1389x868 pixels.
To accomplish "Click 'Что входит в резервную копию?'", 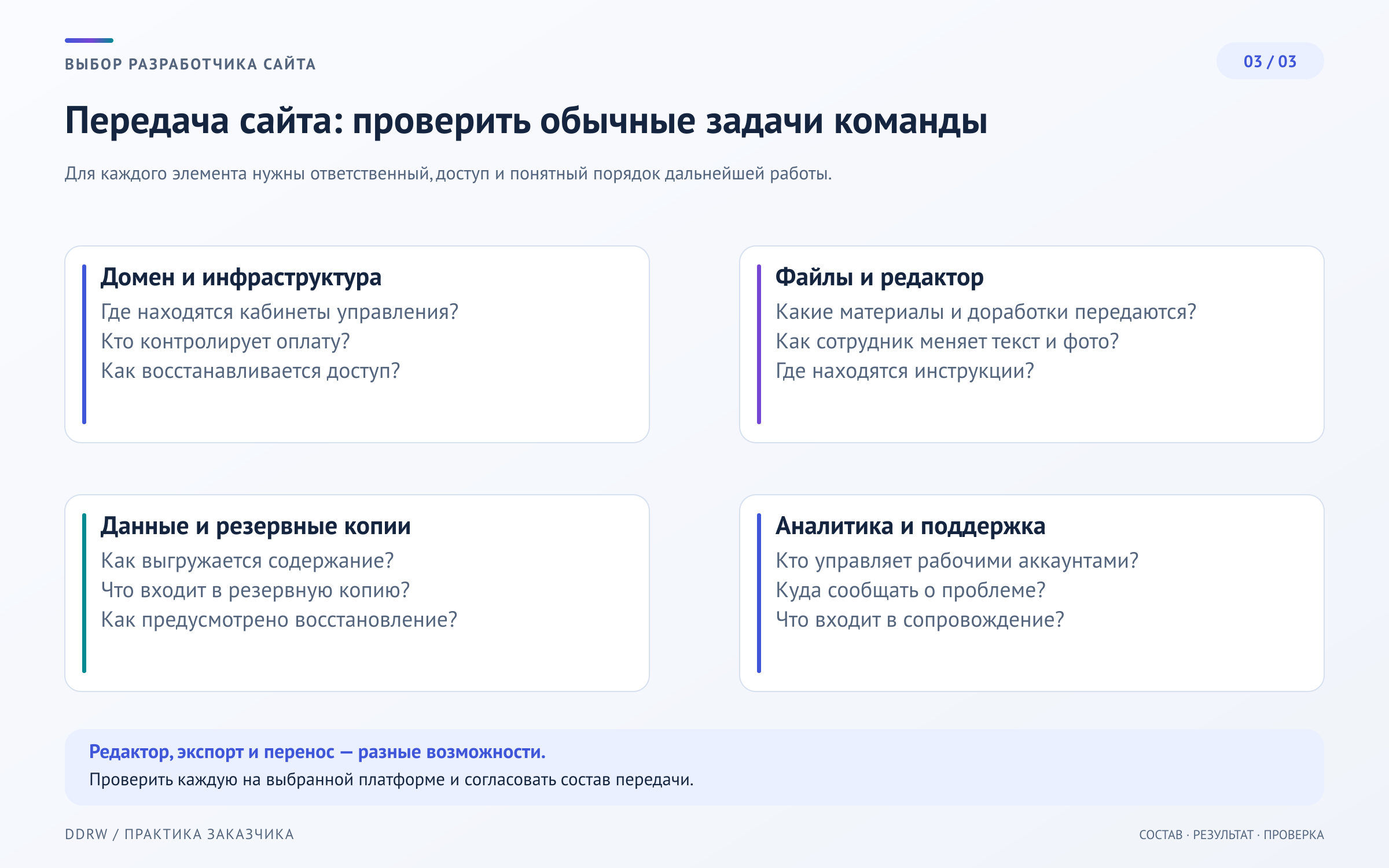I will (x=255, y=590).
